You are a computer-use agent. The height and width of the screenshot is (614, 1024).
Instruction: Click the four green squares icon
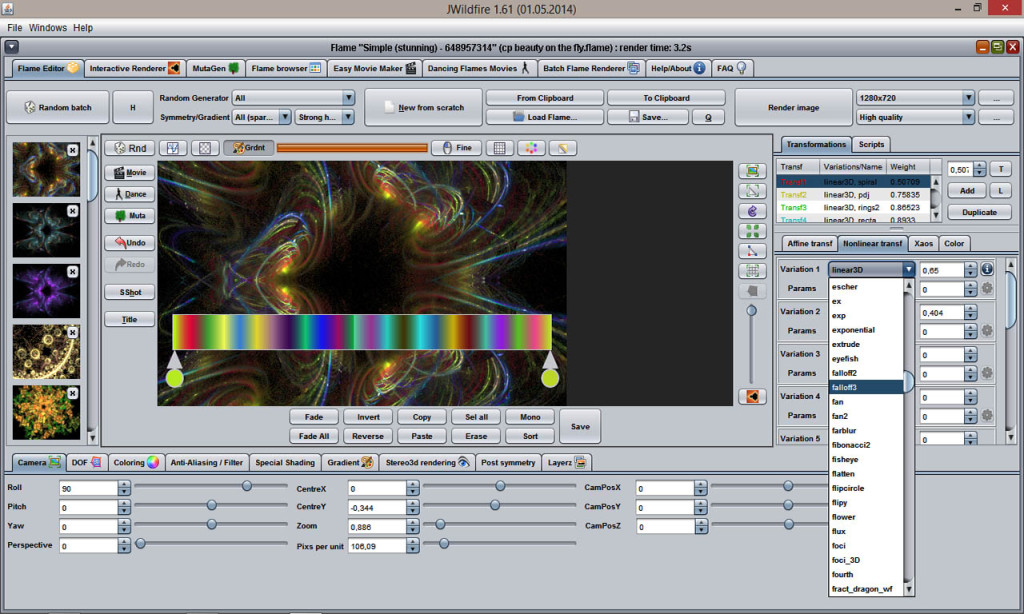pos(752,231)
